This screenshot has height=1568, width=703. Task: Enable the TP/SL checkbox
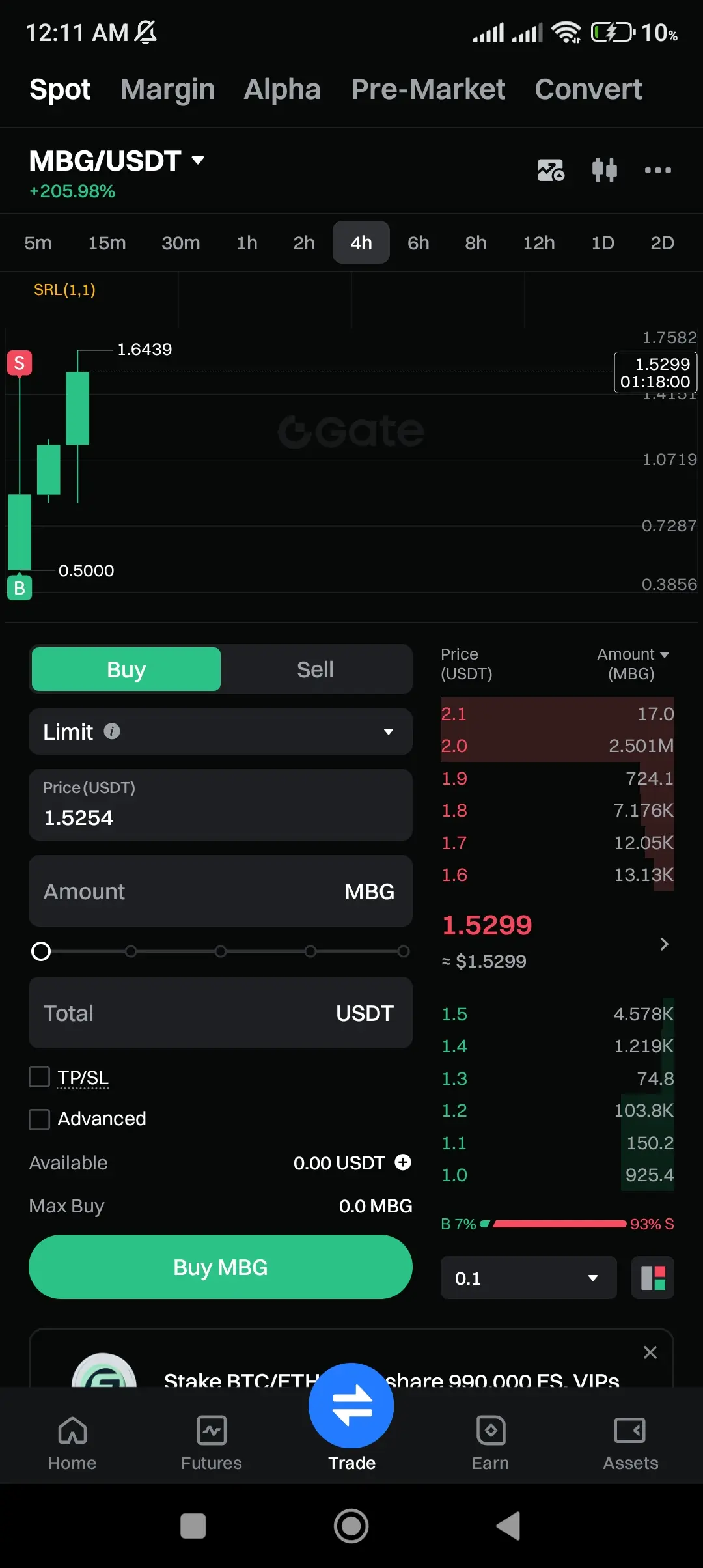point(40,1077)
